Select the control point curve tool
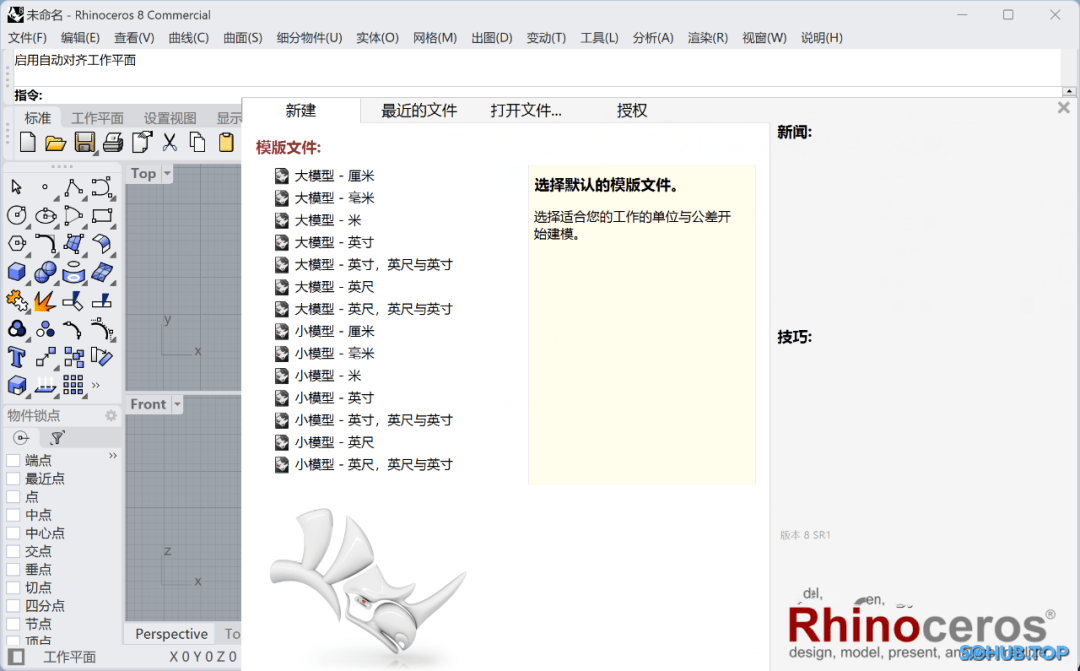1080x671 pixels. coord(101,187)
